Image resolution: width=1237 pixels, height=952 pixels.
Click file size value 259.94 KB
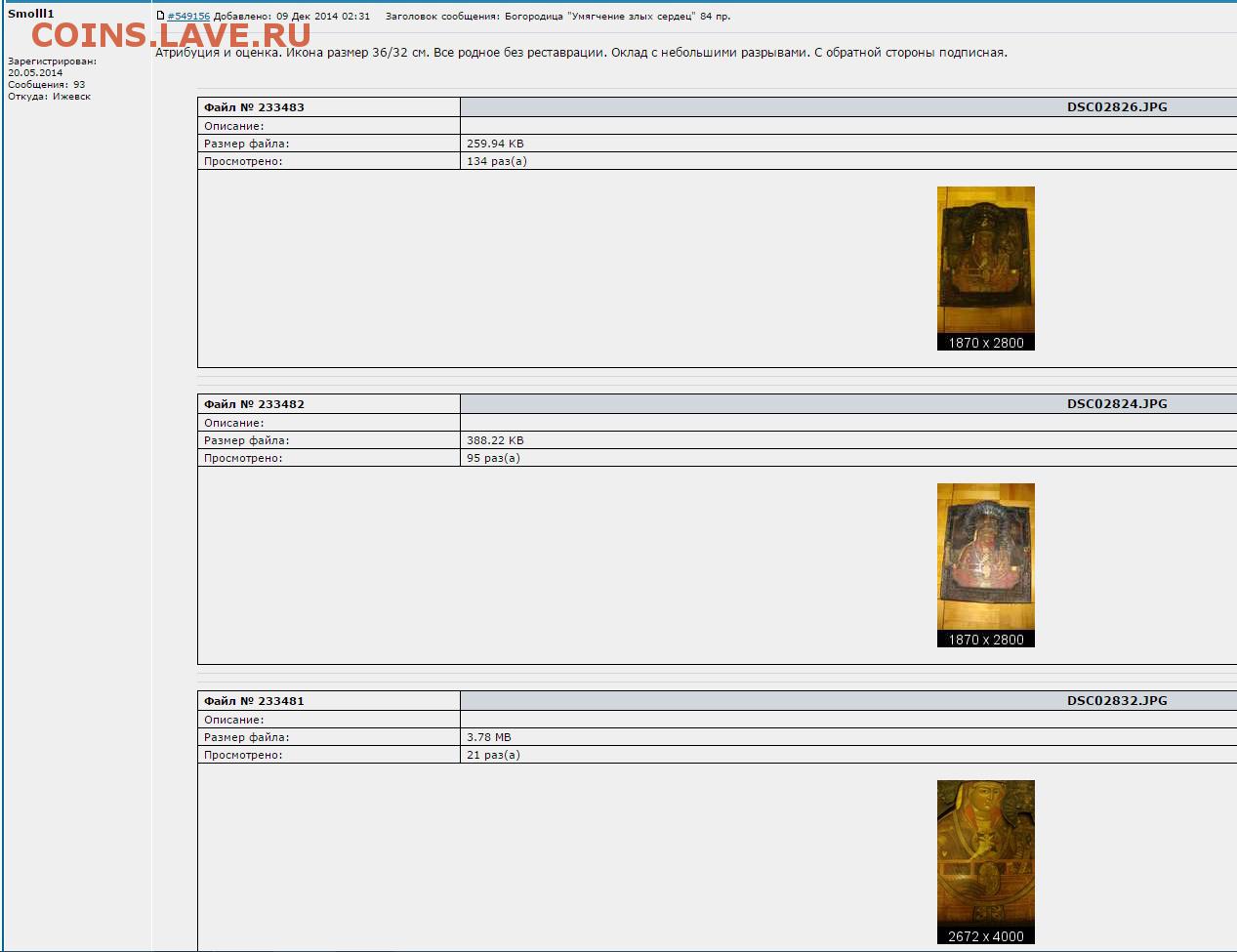pyautogui.click(x=495, y=144)
